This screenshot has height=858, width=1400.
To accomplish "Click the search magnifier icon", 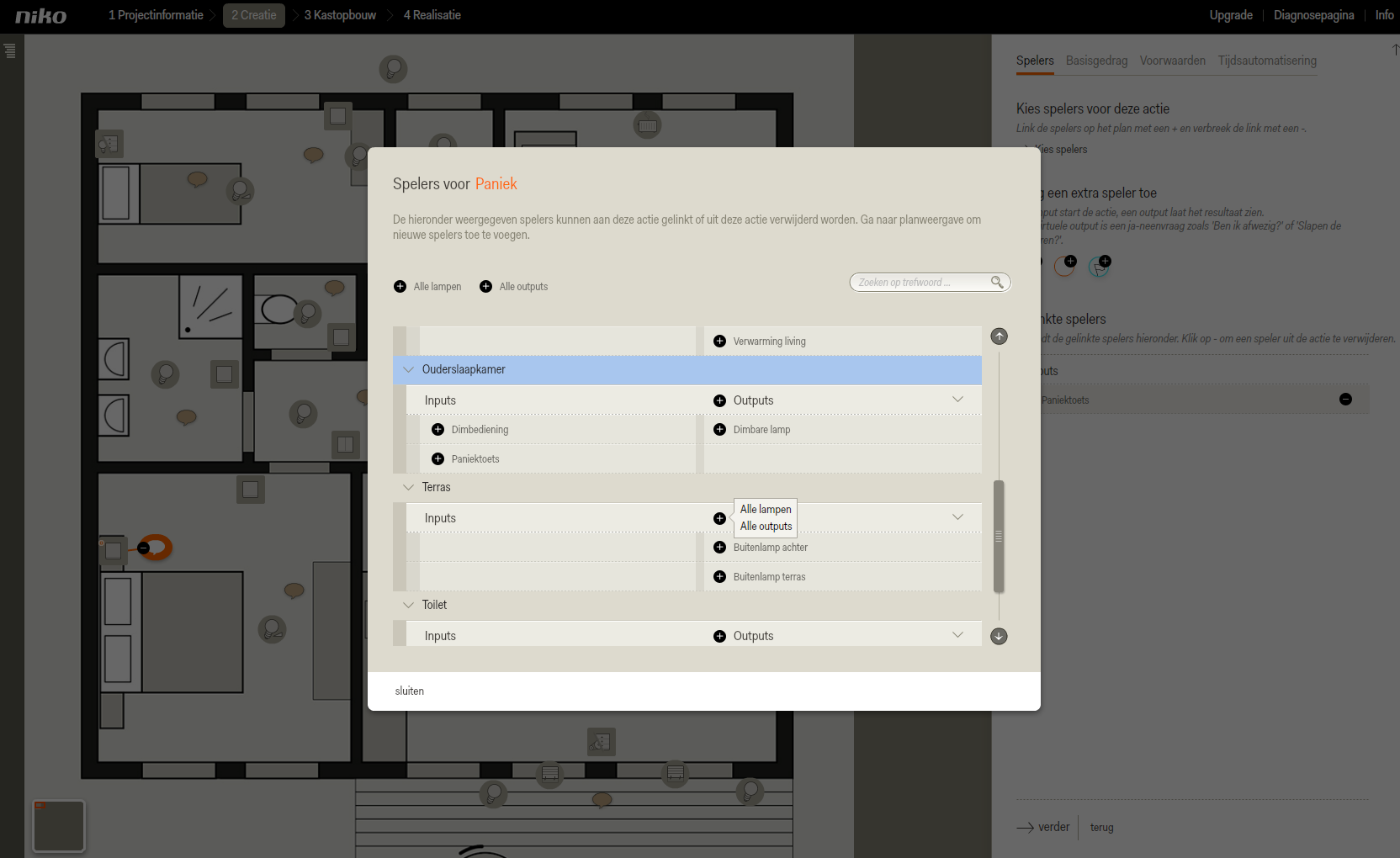I will (997, 282).
